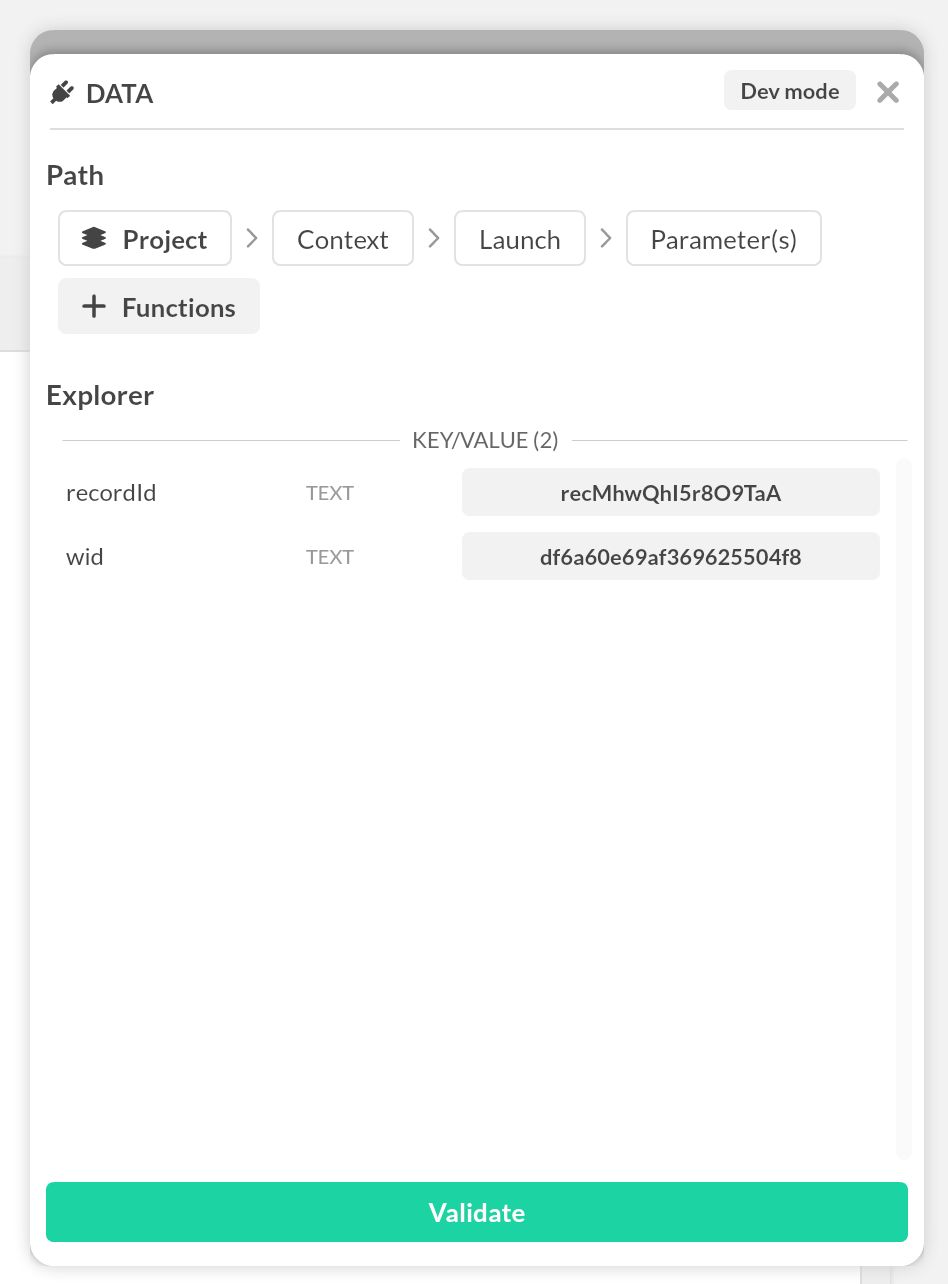Click the chevron before Parameter(s)

point(605,238)
